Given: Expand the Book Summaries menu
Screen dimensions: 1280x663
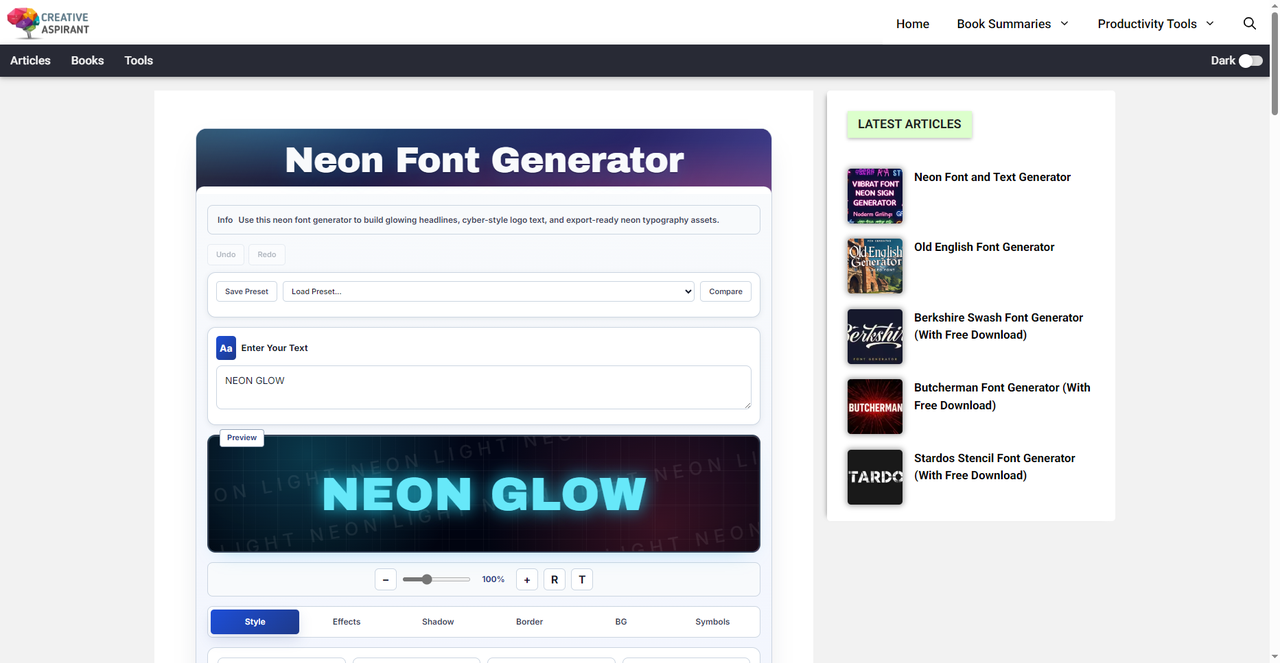Looking at the screenshot, I should 1012,24.
